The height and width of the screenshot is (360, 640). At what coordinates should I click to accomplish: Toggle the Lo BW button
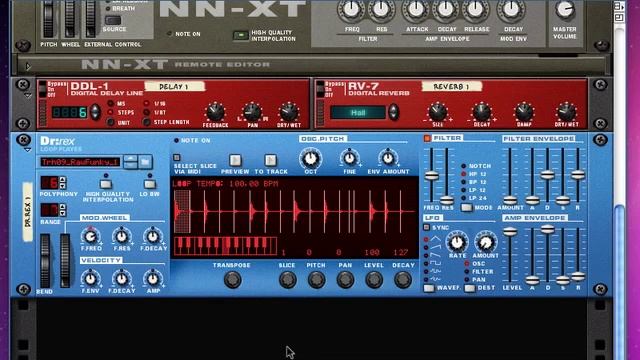point(150,184)
